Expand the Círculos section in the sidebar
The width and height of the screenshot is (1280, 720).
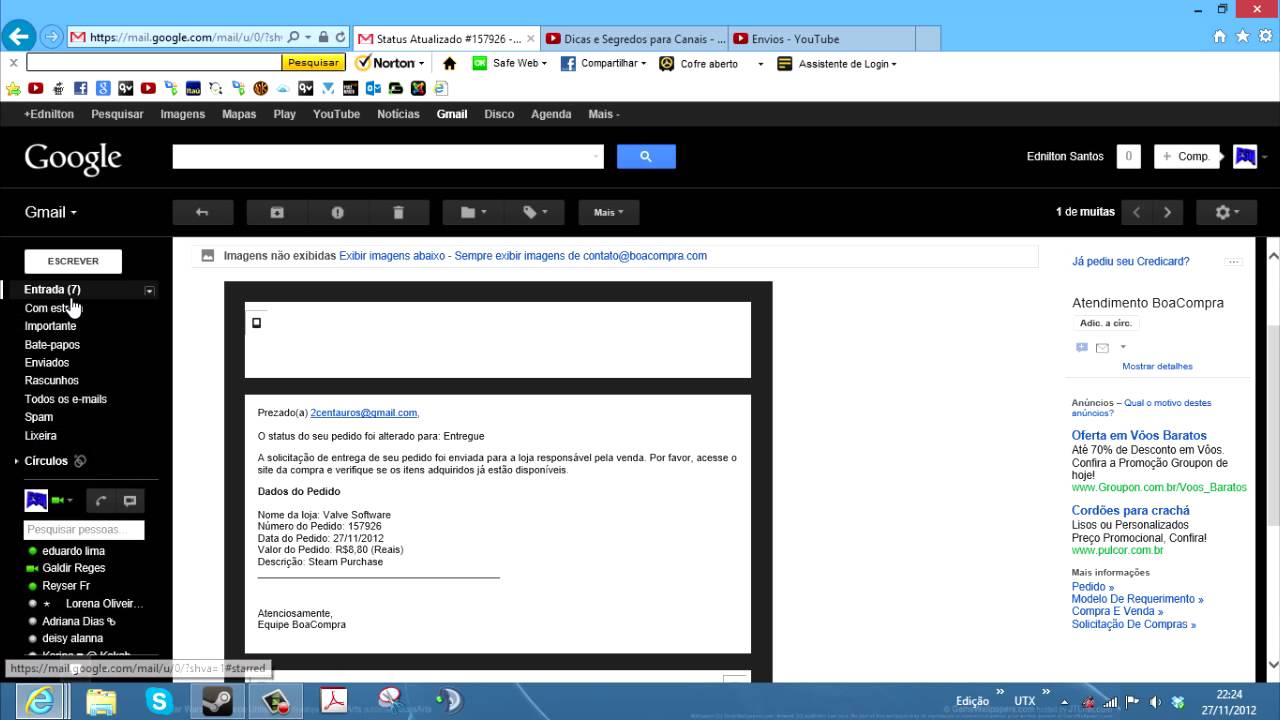(x=16, y=461)
